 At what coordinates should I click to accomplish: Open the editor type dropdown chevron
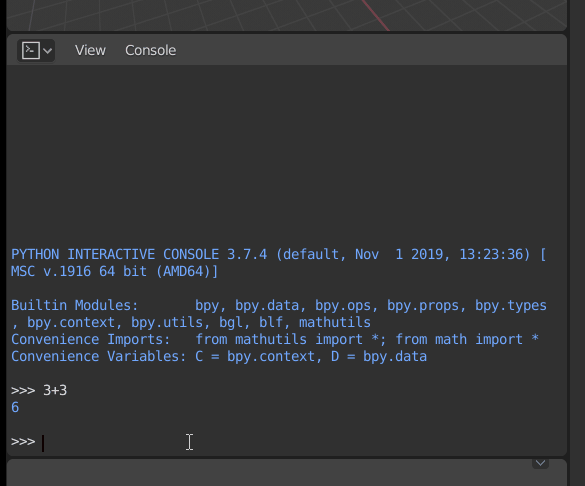[x=47, y=51]
